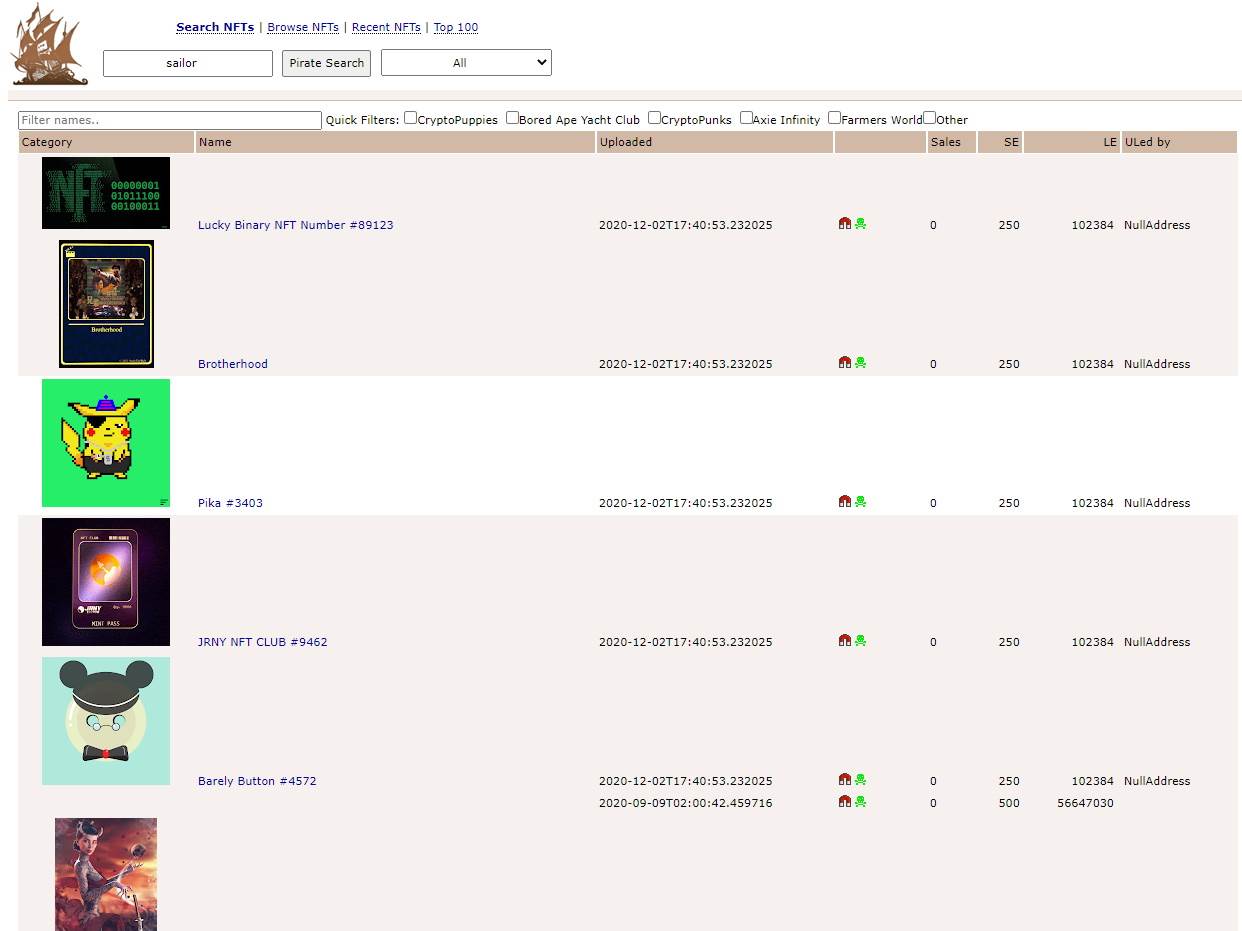This screenshot has height=931, width=1242.
Task: Enable the CryptoPunks quick filter
Action: click(653, 117)
